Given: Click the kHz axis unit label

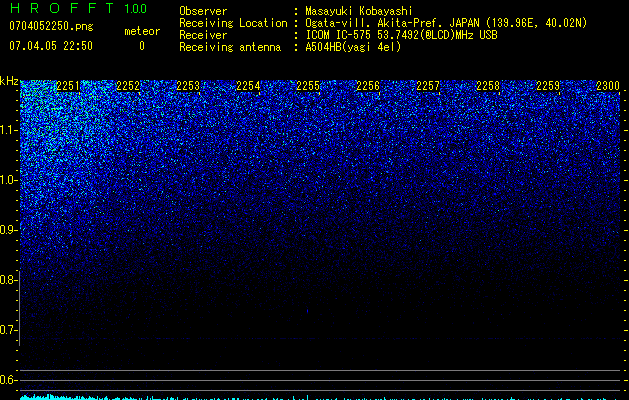Looking at the screenshot, I should coord(9,81).
